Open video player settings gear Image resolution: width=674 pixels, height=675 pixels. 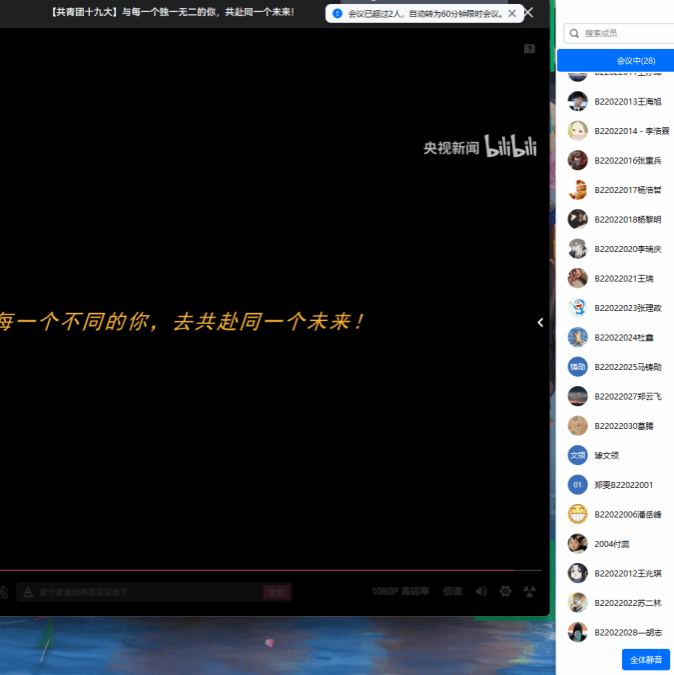(505, 592)
